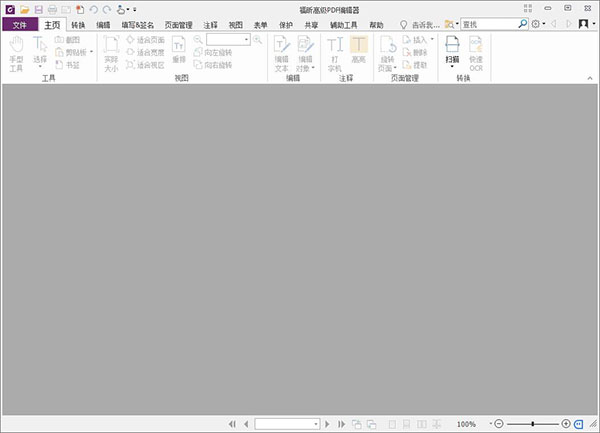The image size is (600, 433).
Task: Go to previous page in status bar
Action: (x=246, y=424)
